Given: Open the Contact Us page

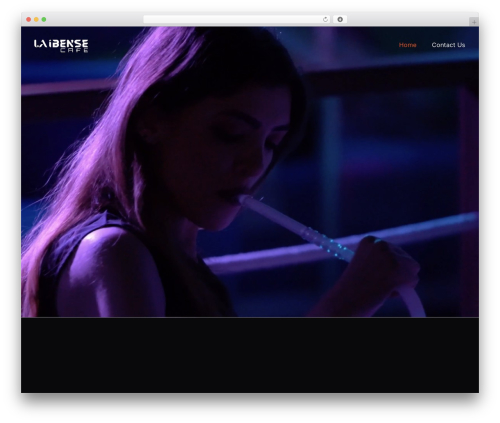Looking at the screenshot, I should 448,45.
